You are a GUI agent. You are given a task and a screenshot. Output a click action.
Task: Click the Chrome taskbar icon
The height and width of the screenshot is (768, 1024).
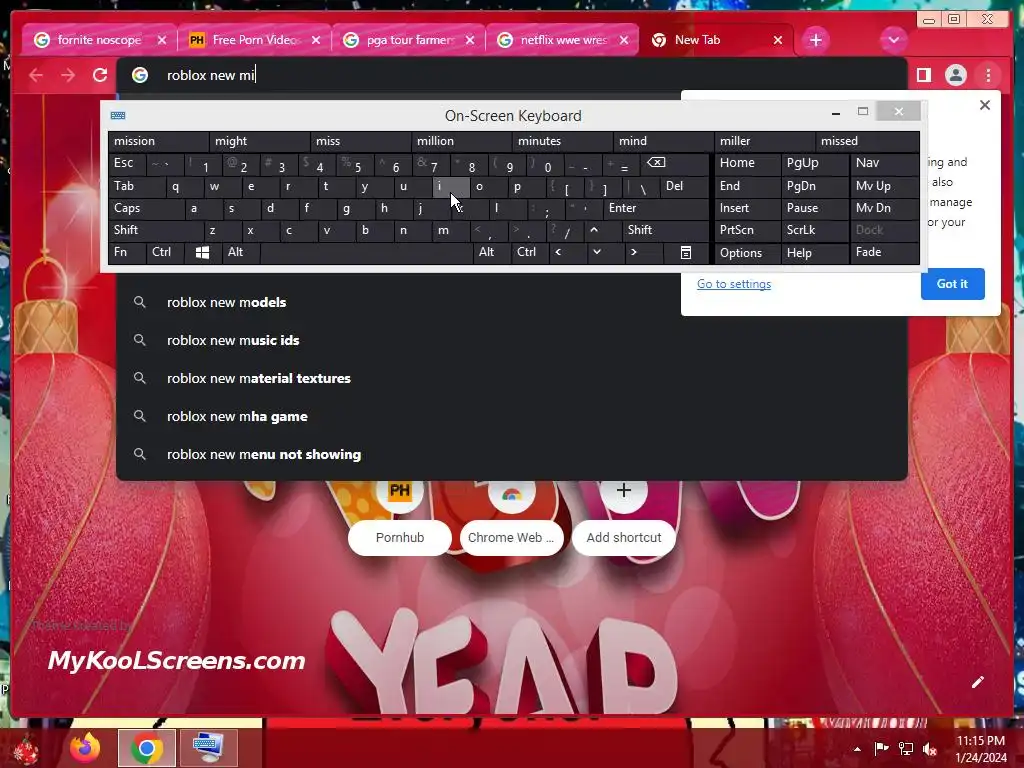147,748
